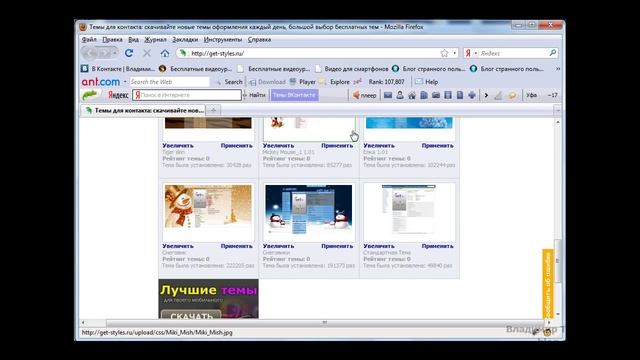Viewport: 640px width, 360px height.
Task: Click the chameleon logo in bottom toolbar
Action: [90, 95]
